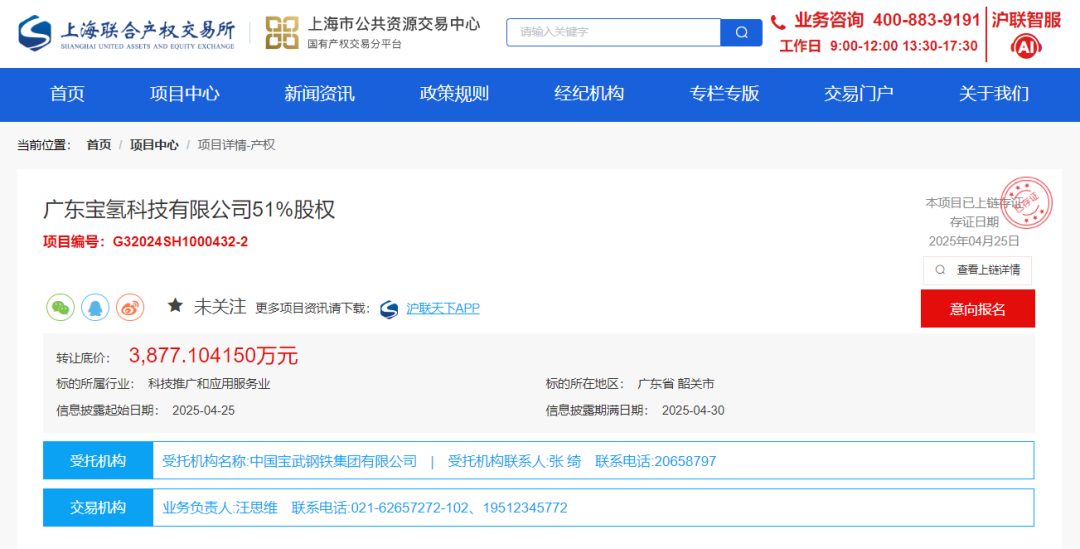Toggle the 未关注 star to follow project

pos(176,306)
